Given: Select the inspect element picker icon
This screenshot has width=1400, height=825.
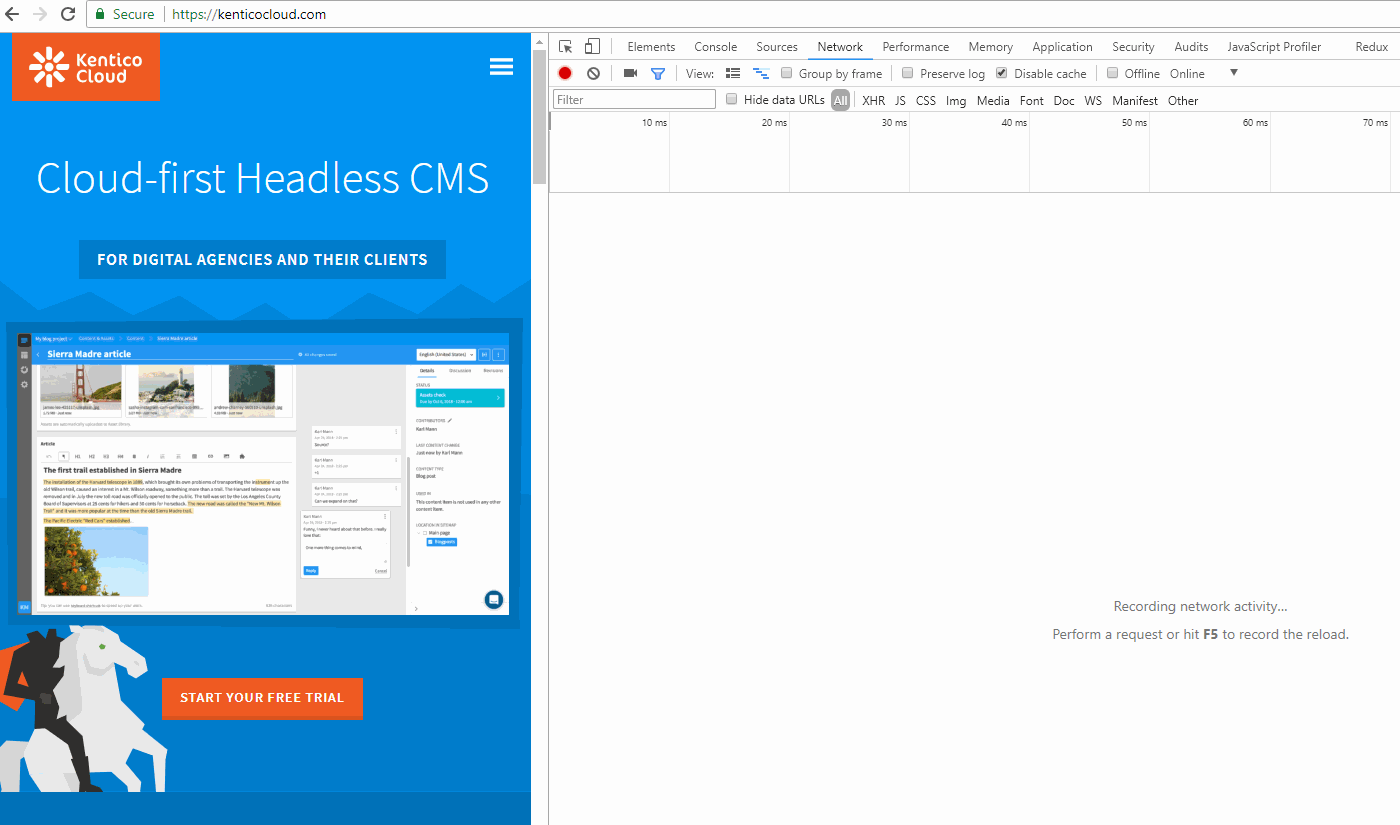Looking at the screenshot, I should (x=566, y=47).
